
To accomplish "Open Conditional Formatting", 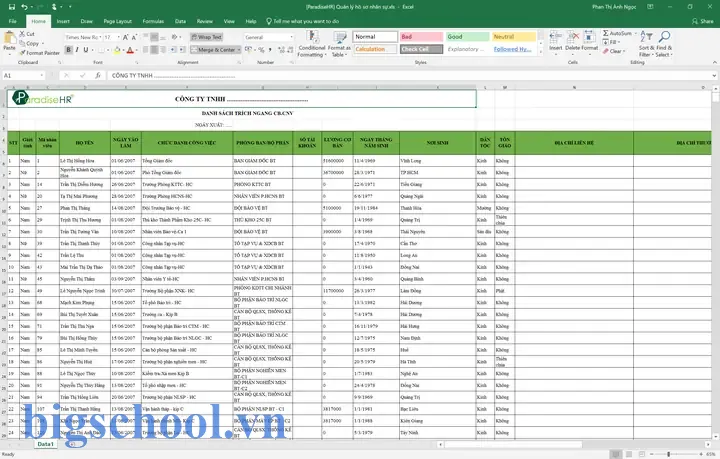I will click(312, 44).
